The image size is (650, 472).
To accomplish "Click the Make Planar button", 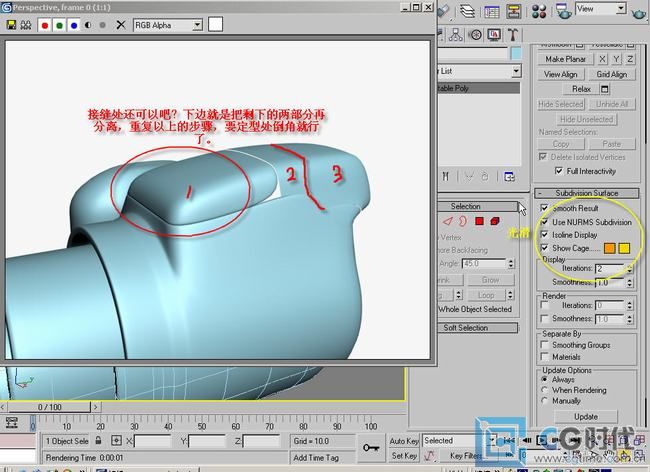I will click(565, 59).
